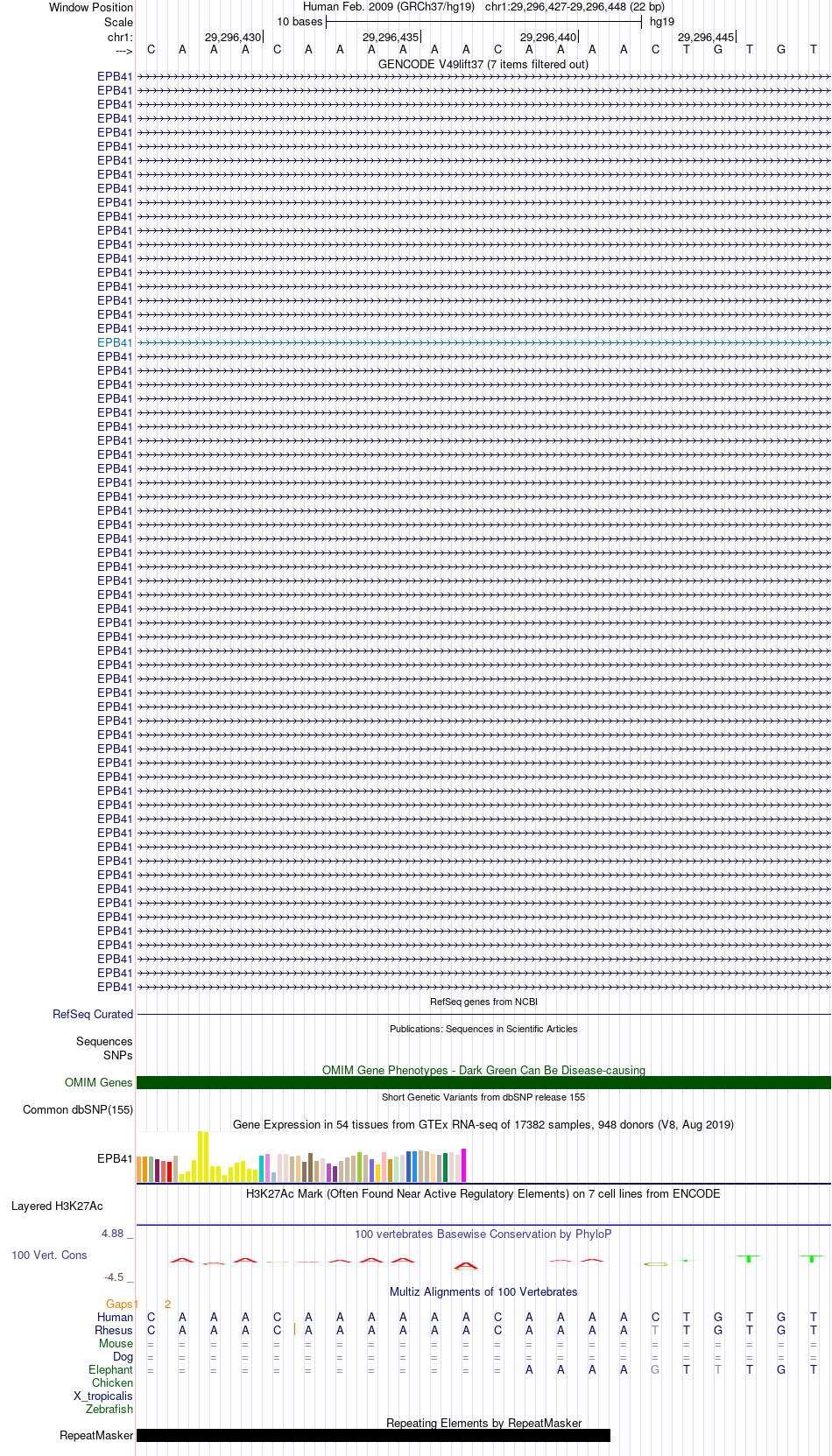Image resolution: width=832 pixels, height=1456 pixels.
Task: Click 'Repeating Elements by RepeatMasker' title
Action: (x=483, y=1423)
